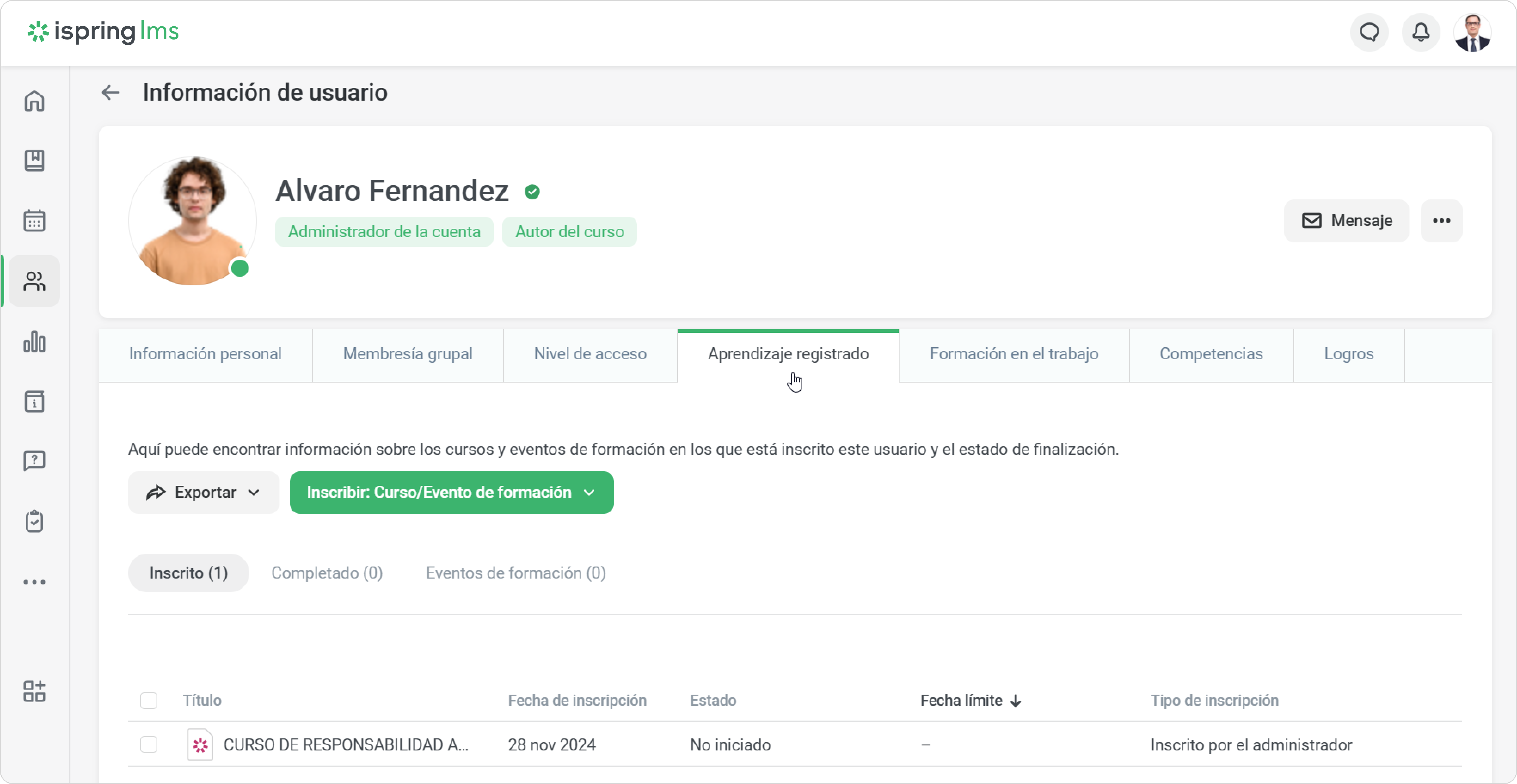
Task: Switch to the Competencias tab
Action: pyautogui.click(x=1211, y=354)
